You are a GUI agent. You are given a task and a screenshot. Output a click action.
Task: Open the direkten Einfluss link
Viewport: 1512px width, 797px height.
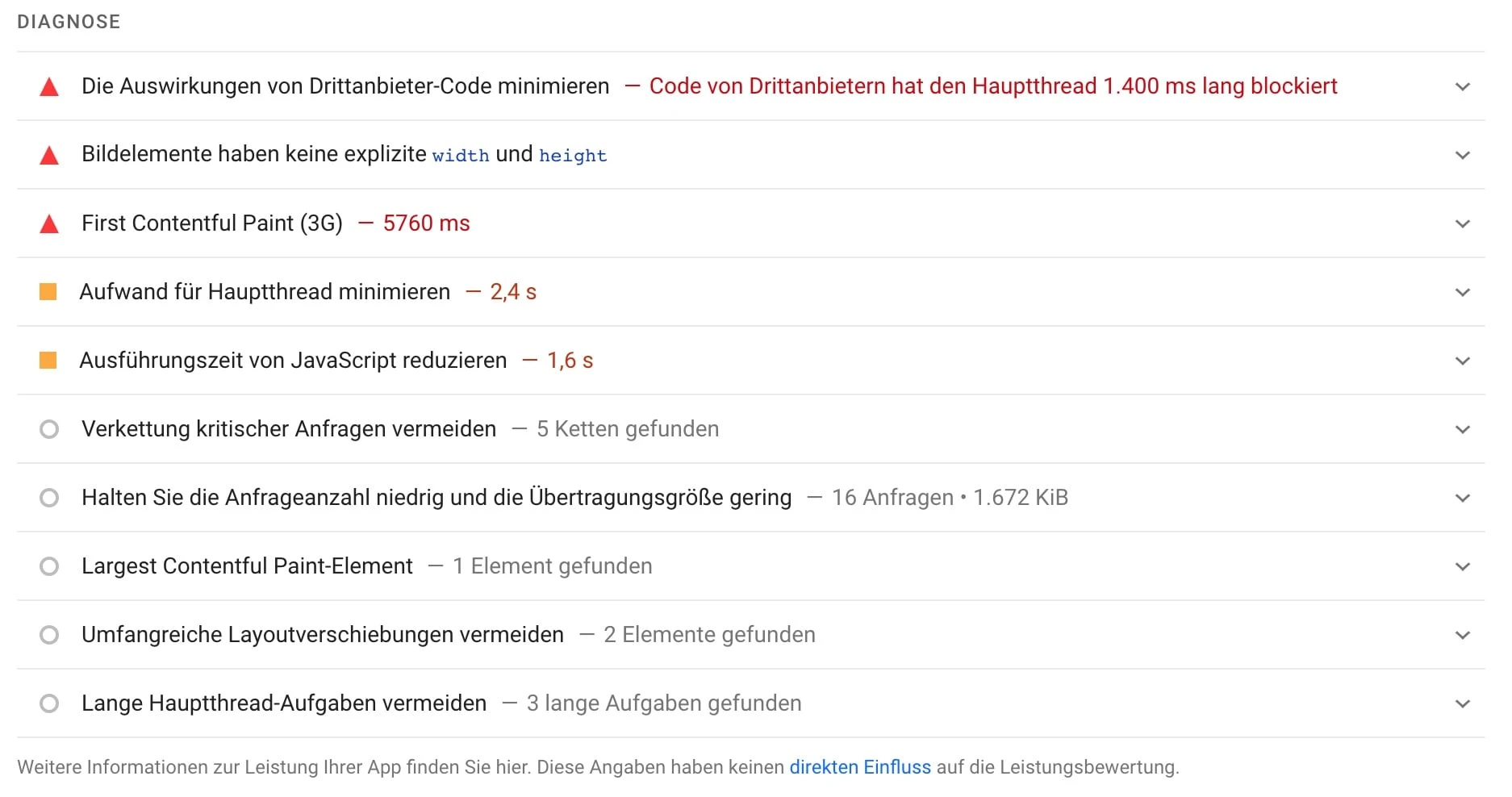(860, 767)
